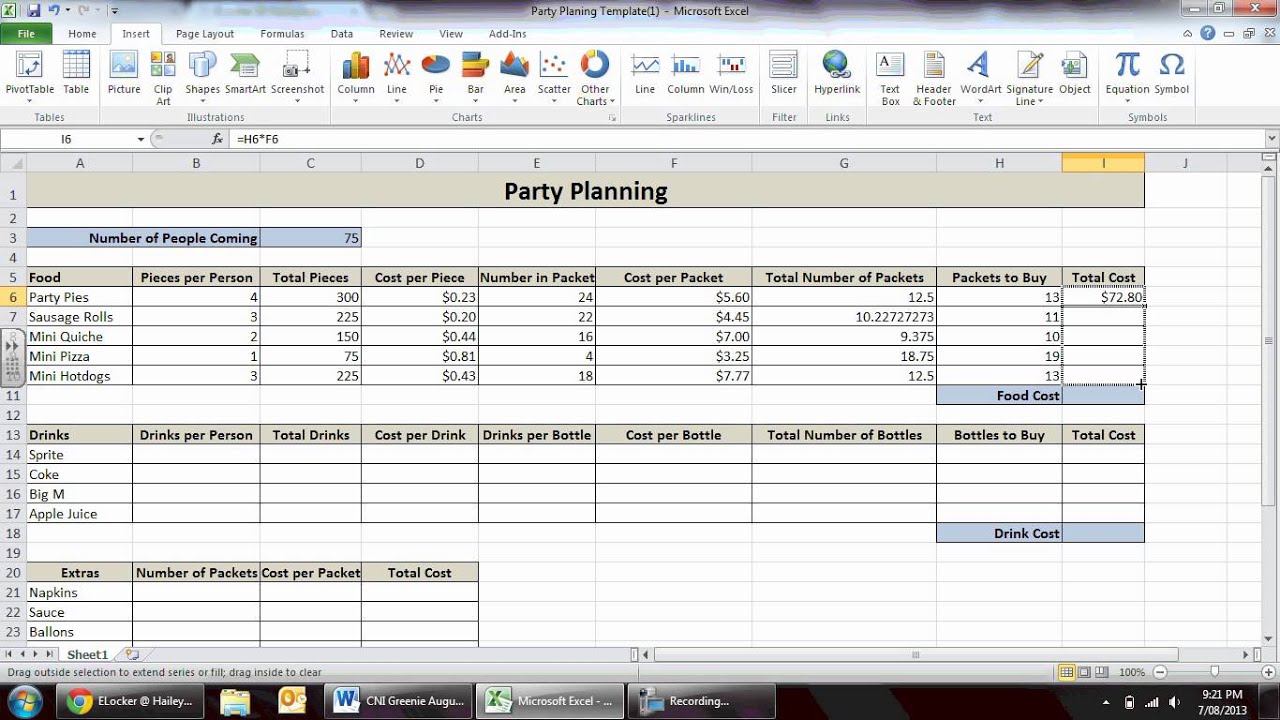Insert a Pie chart
Image resolution: width=1280 pixels, height=720 pixels.
(436, 78)
